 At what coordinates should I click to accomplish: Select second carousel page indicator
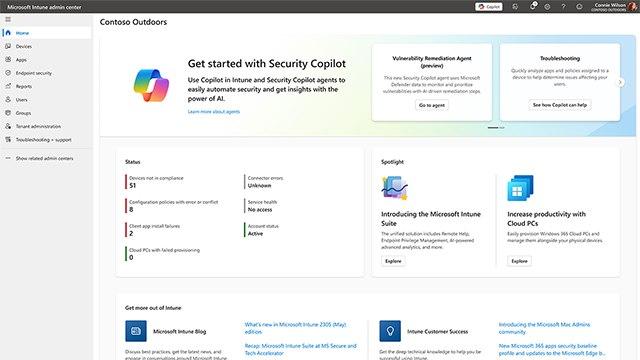coord(502,127)
